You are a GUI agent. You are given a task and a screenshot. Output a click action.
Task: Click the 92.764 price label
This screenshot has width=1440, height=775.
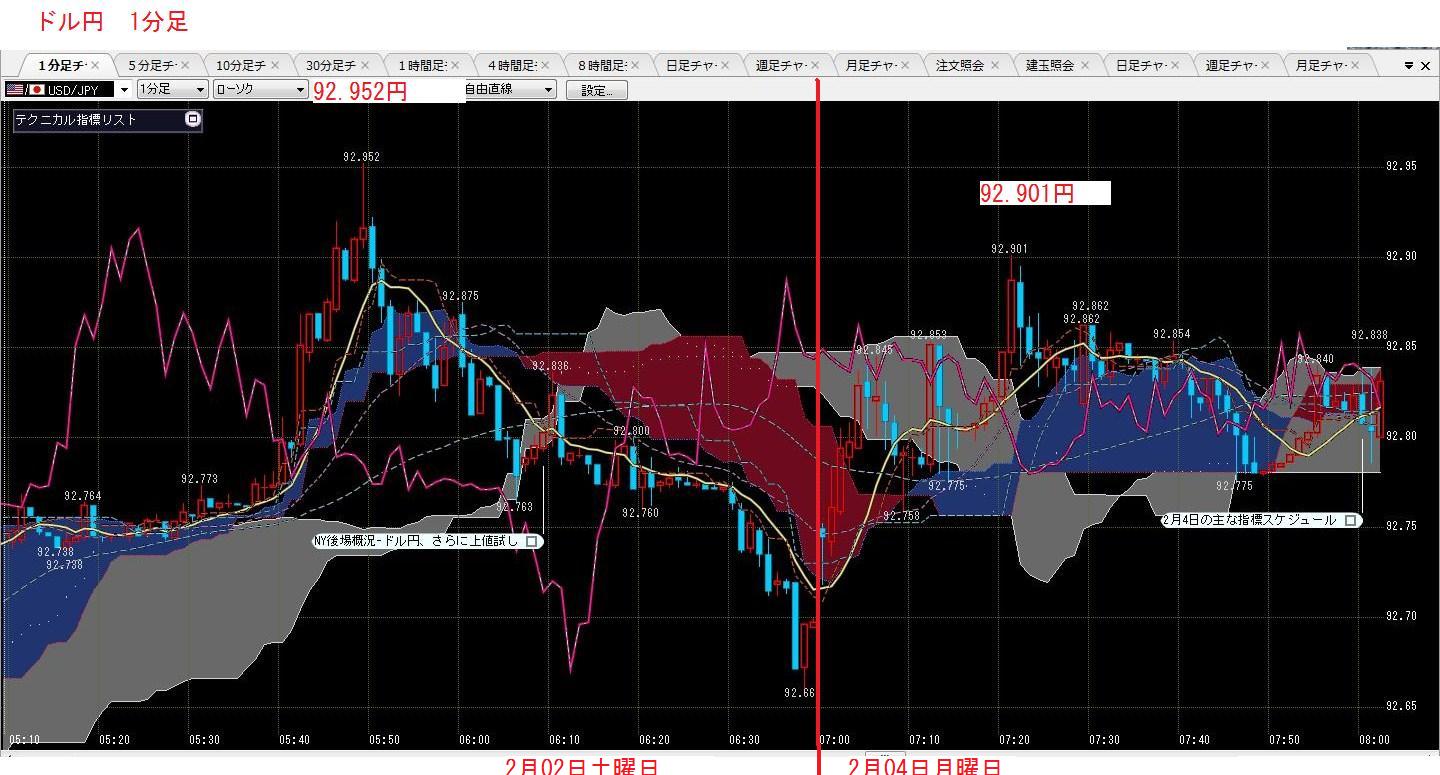[83, 496]
